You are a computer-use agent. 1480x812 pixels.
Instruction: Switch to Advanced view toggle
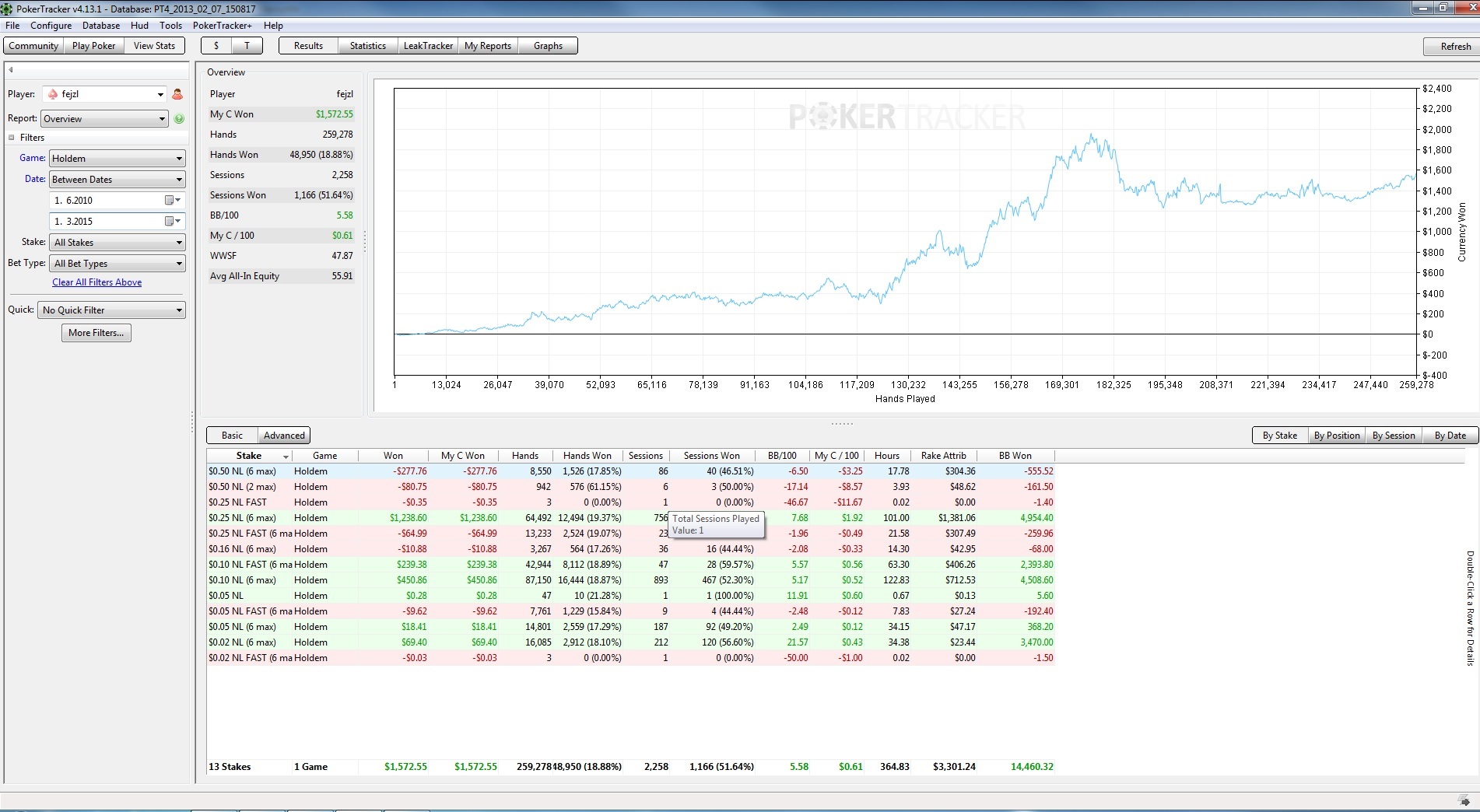coord(284,436)
